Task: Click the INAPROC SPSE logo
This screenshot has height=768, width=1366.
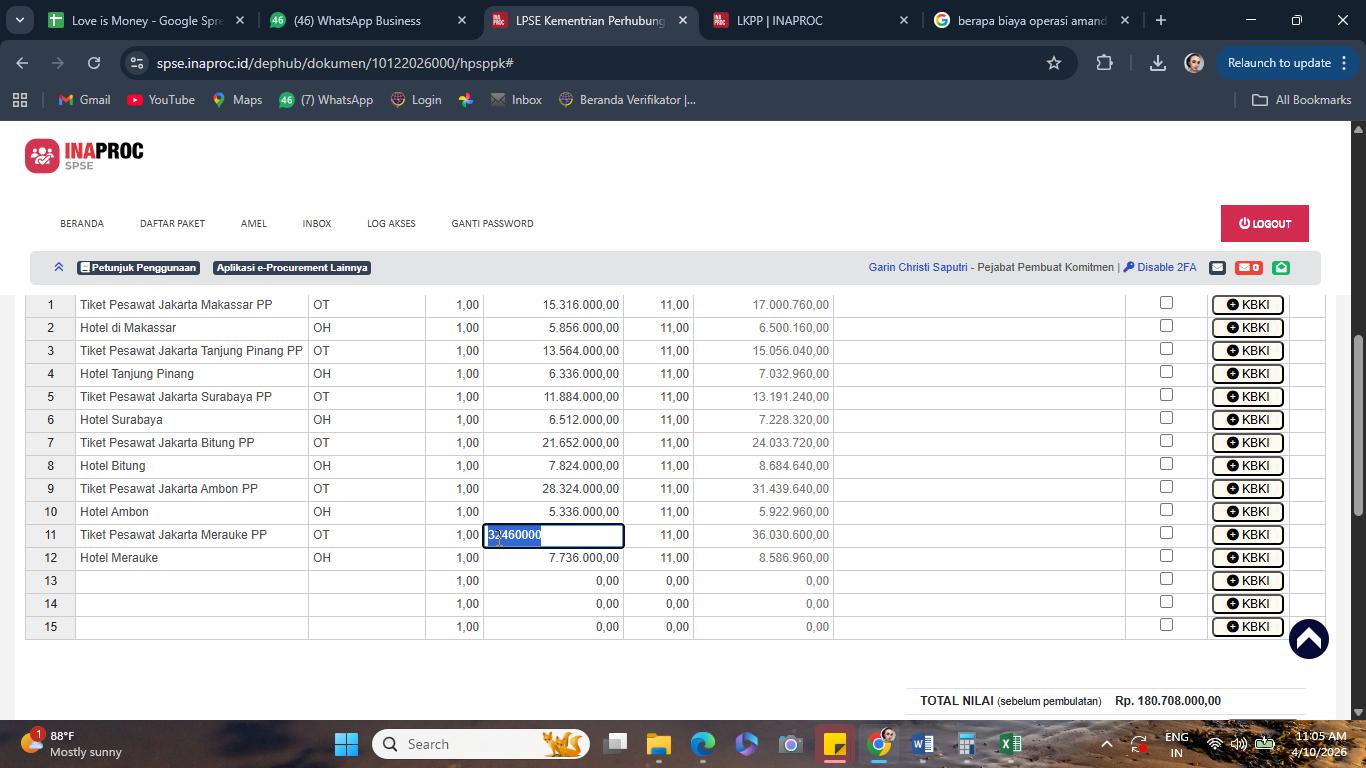Action: click(x=85, y=155)
